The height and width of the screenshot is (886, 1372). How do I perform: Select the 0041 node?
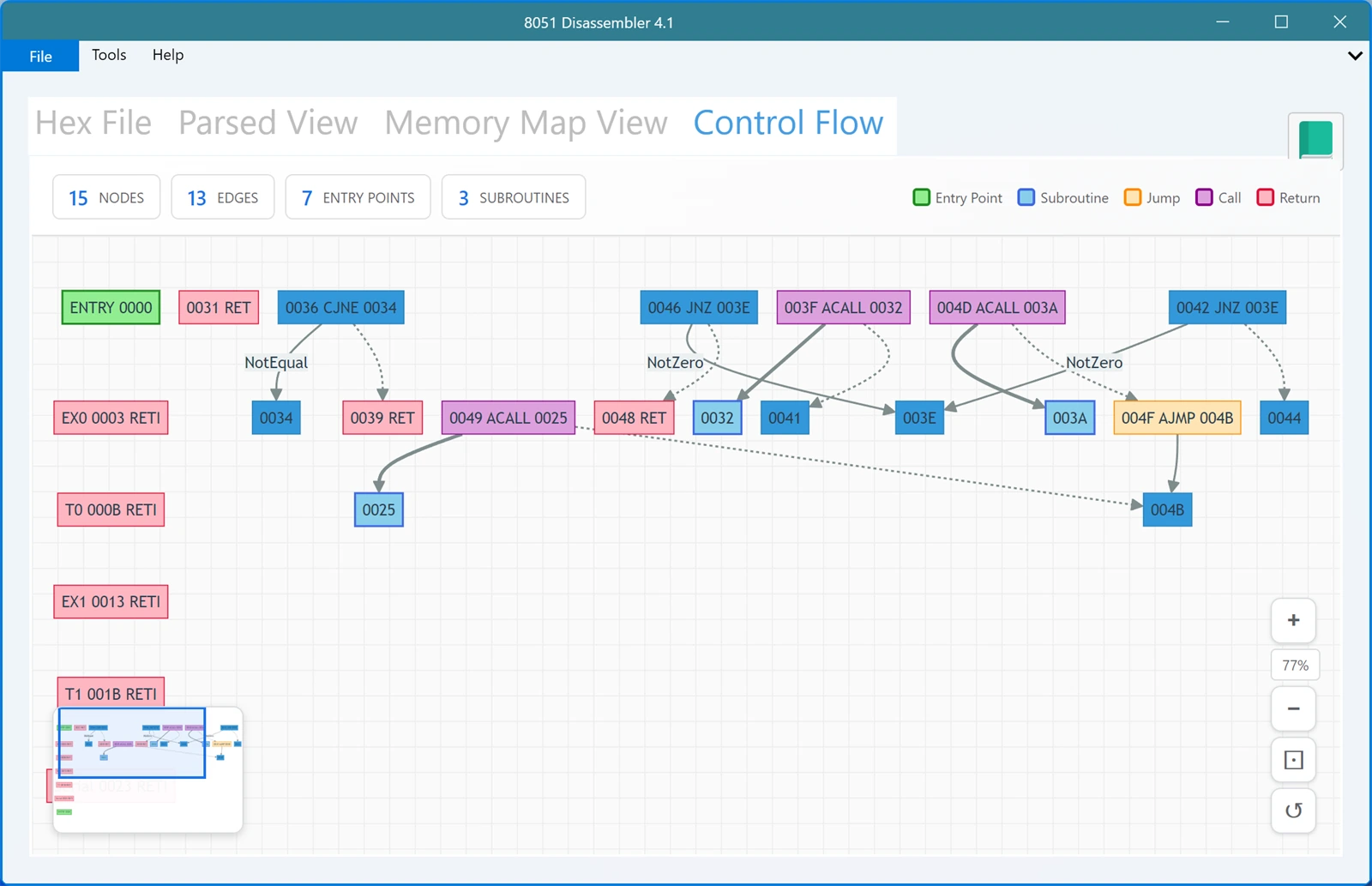[x=785, y=418]
